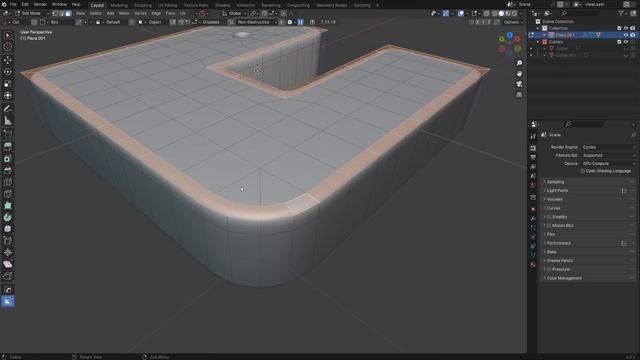Open the Render properties tab icon
Image resolution: width=640 pixels, height=360 pixels.
pyautogui.click(x=533, y=148)
